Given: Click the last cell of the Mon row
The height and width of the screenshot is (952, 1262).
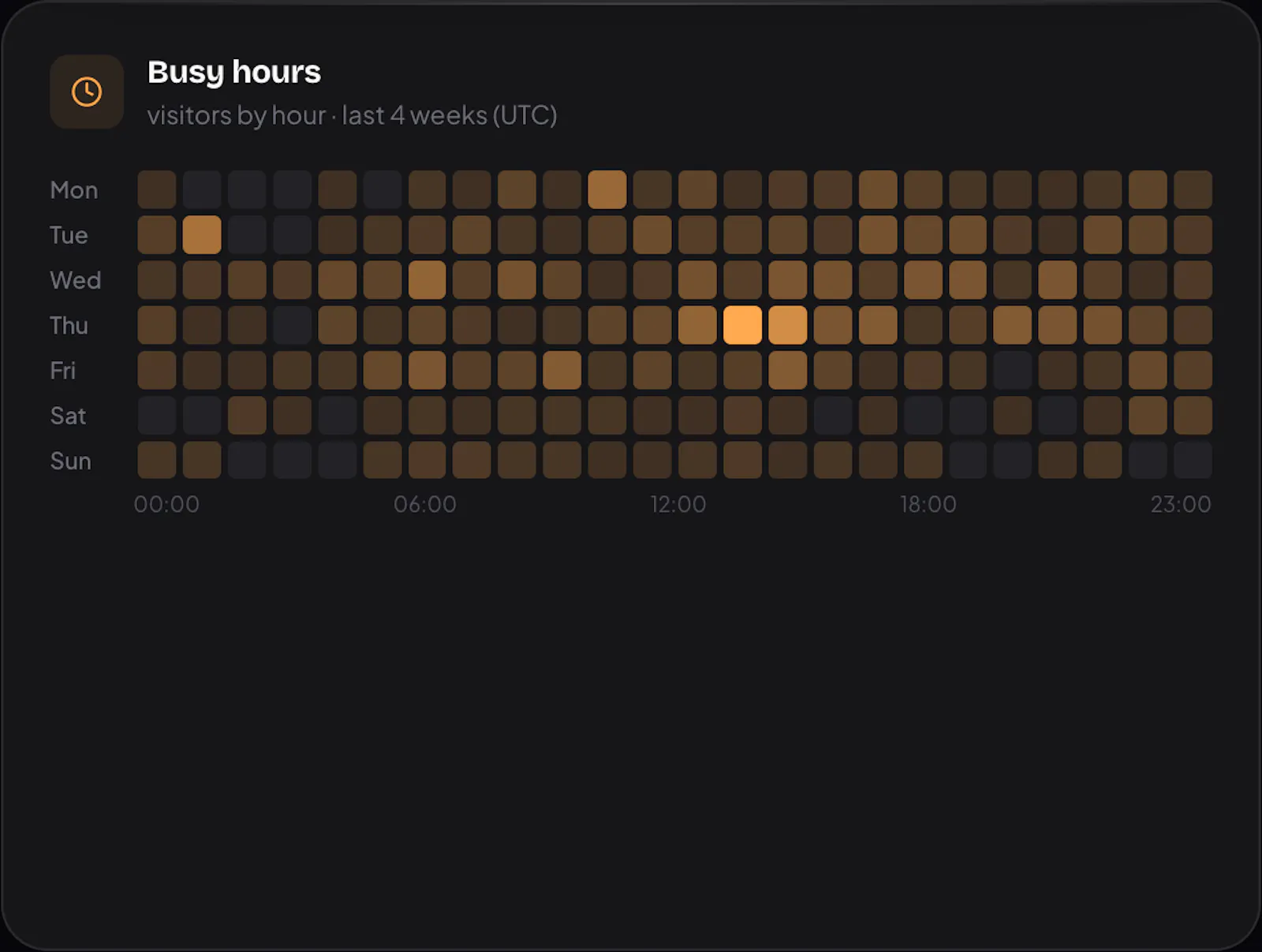Looking at the screenshot, I should [1193, 190].
